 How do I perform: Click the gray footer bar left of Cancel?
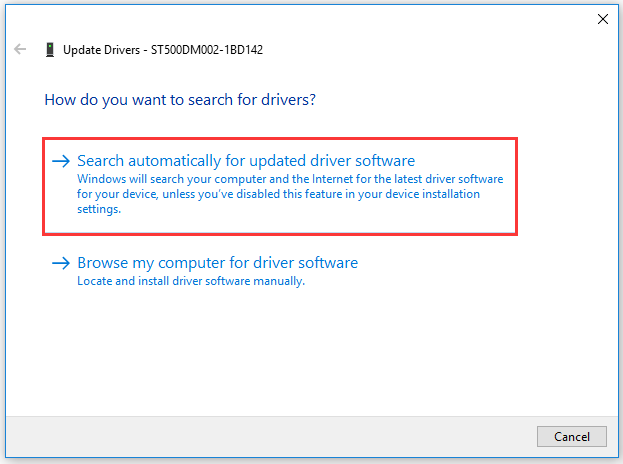[270, 437]
